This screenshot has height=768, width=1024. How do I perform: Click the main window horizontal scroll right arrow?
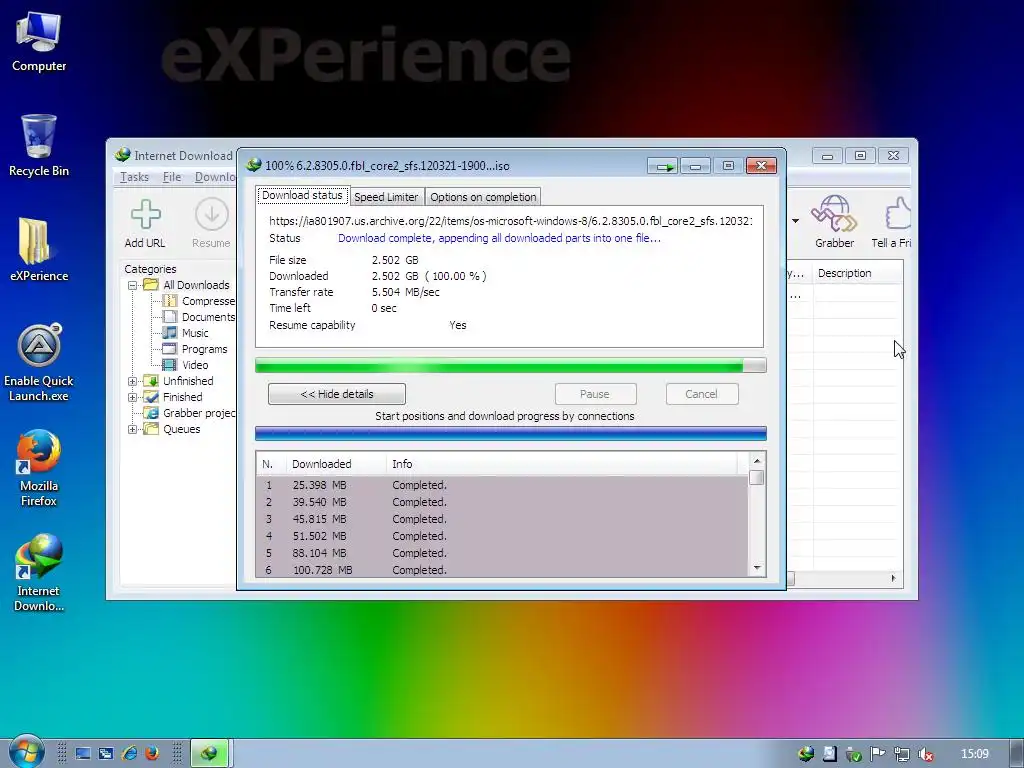pos(893,578)
